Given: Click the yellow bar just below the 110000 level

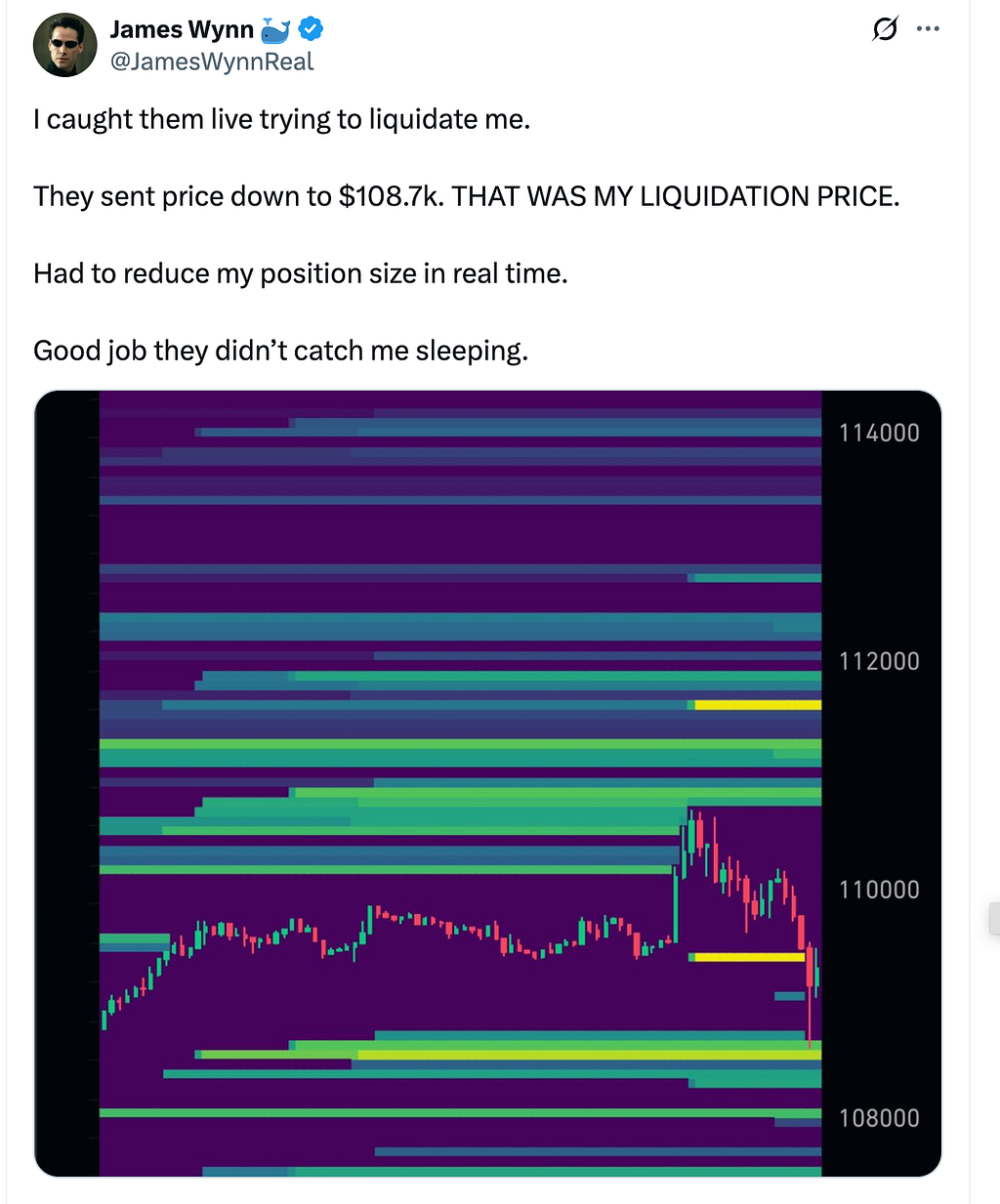Looking at the screenshot, I should [747, 957].
